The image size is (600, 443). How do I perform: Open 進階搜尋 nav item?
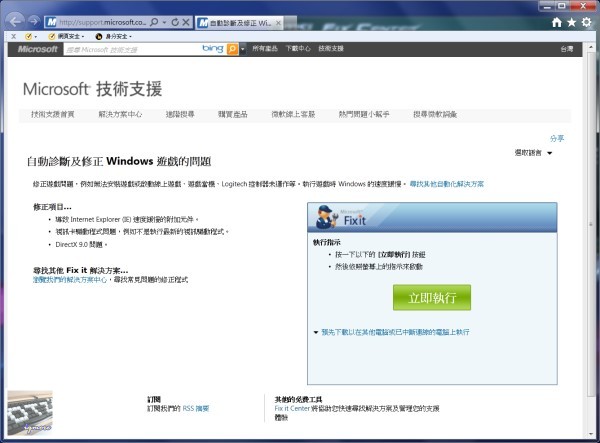(x=180, y=114)
